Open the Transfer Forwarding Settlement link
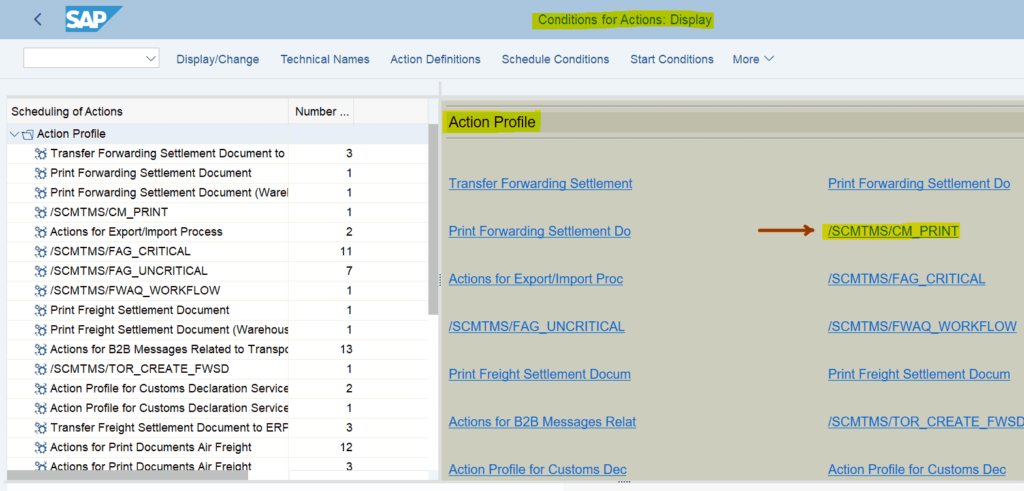The width and height of the screenshot is (1024, 491). (540, 183)
